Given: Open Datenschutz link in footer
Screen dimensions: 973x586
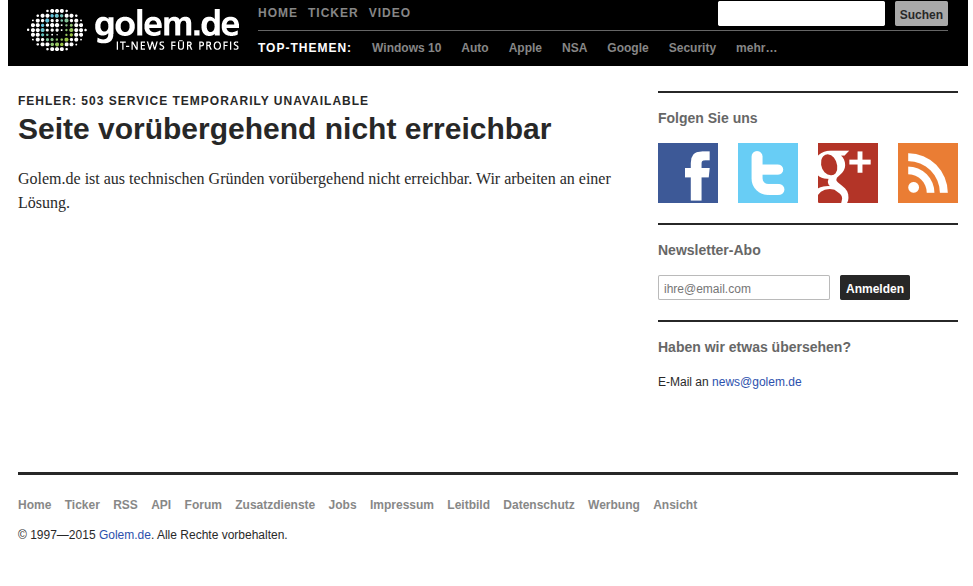Looking at the screenshot, I should (539, 505).
